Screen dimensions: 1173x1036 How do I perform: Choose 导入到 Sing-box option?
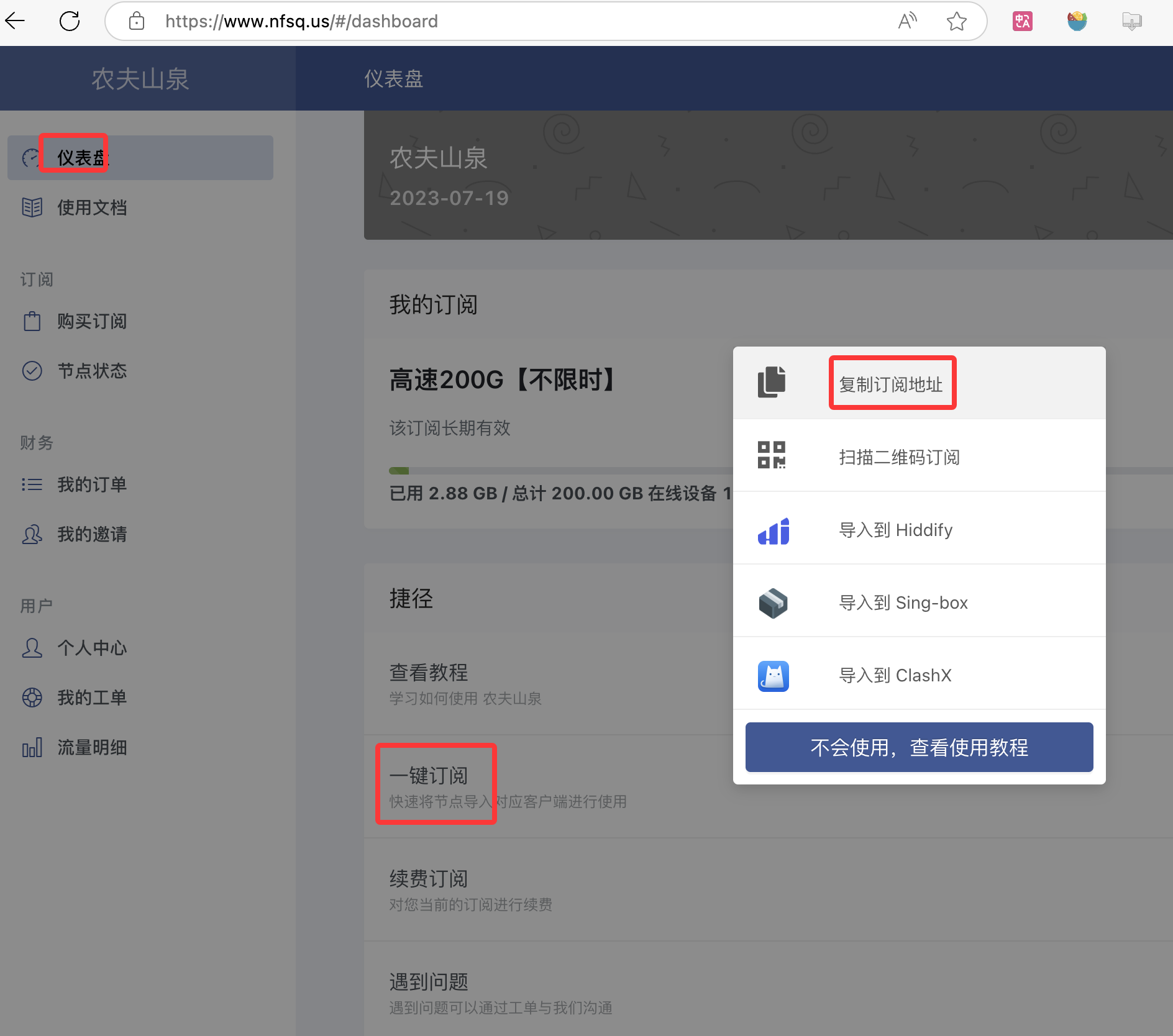pyautogui.click(x=903, y=603)
